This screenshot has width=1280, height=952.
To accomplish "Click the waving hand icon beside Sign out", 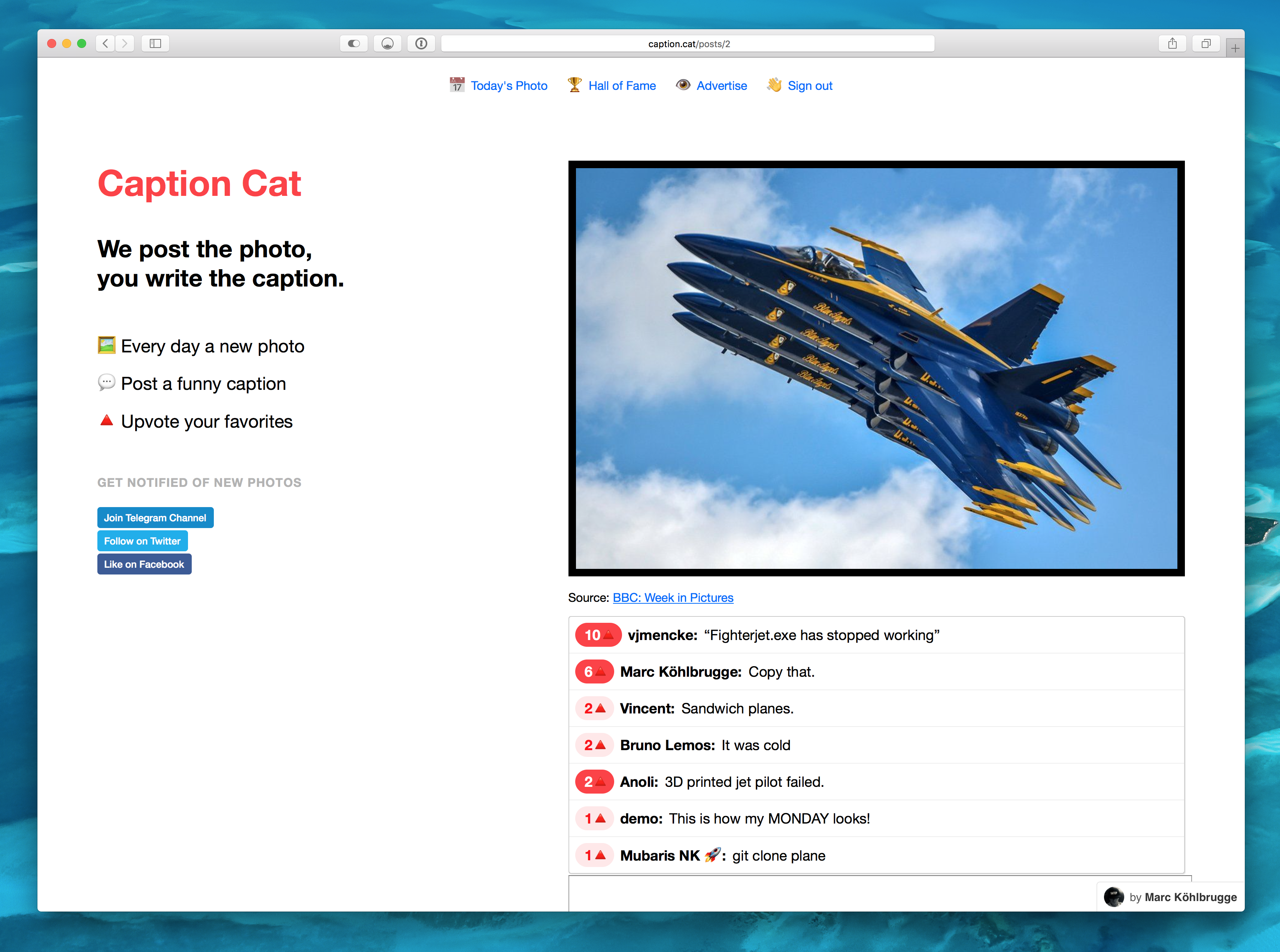I will point(774,85).
